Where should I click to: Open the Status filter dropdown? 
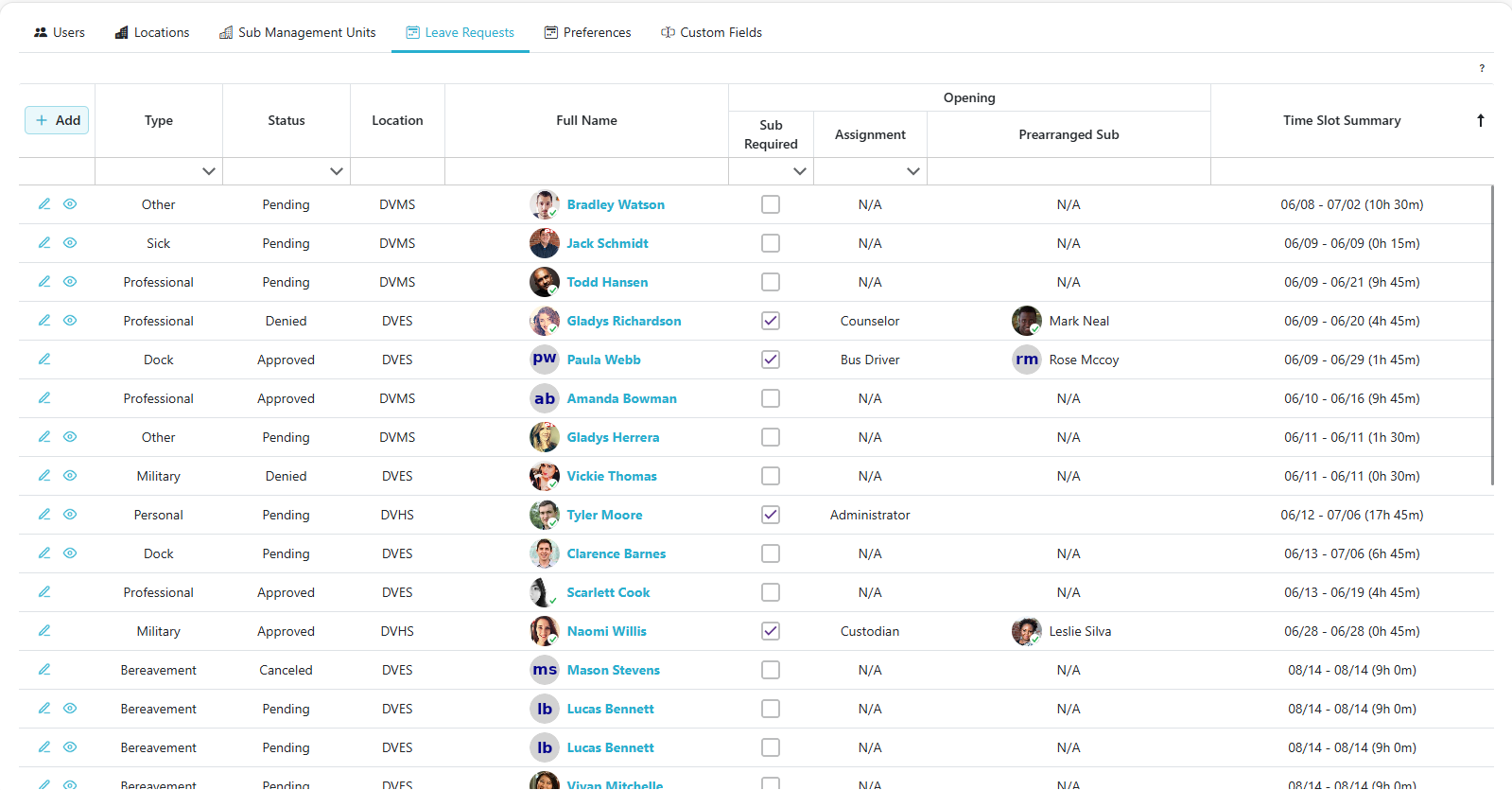pos(336,171)
